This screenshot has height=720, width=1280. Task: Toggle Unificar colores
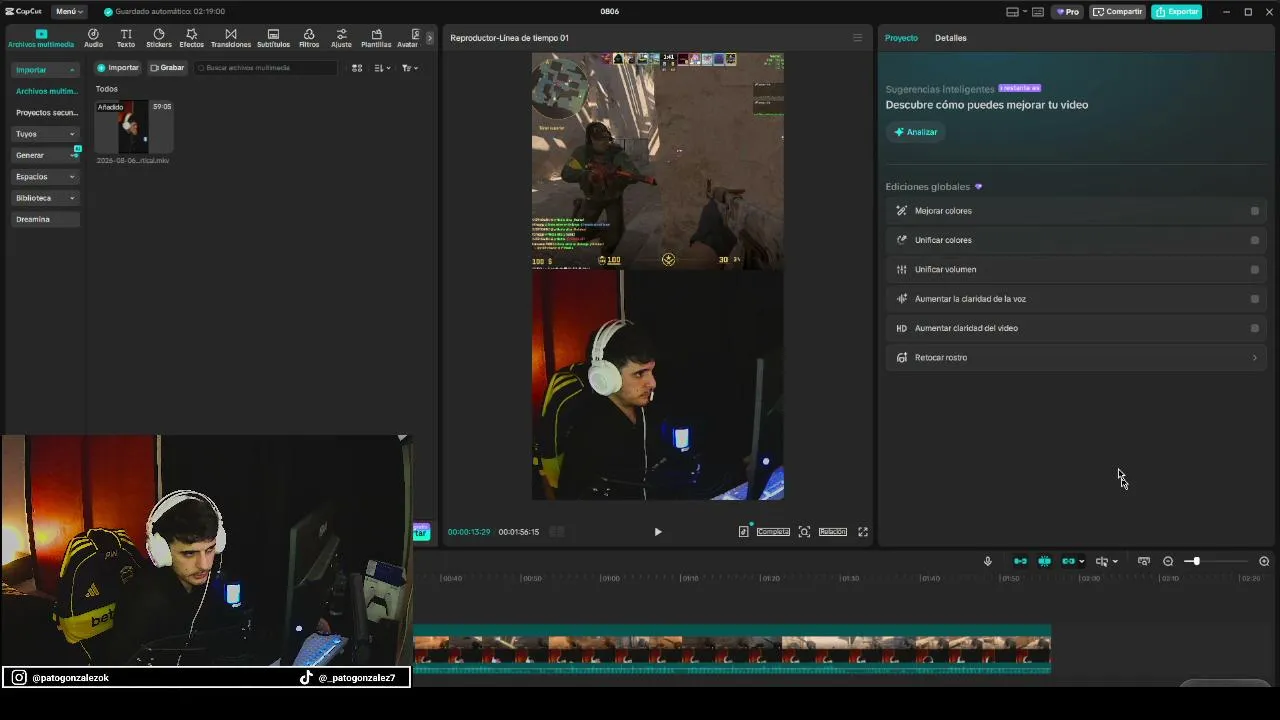1255,240
